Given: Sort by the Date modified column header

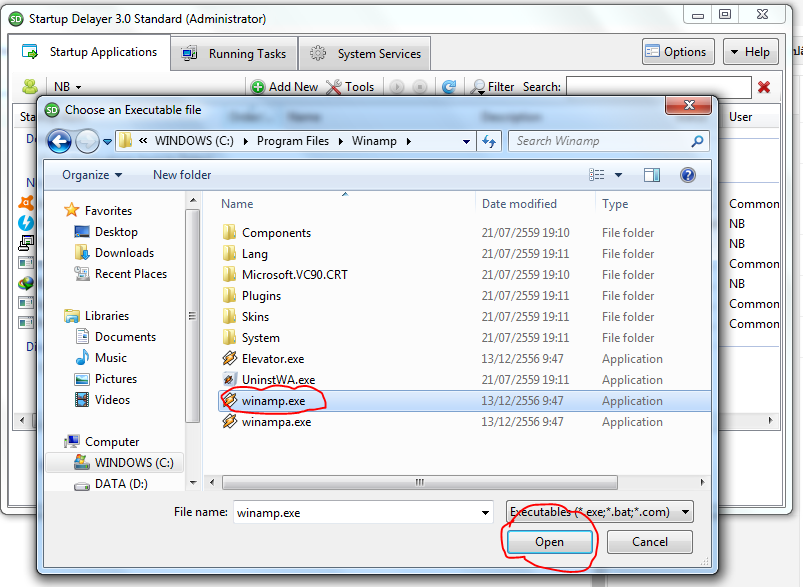Looking at the screenshot, I should (x=519, y=204).
